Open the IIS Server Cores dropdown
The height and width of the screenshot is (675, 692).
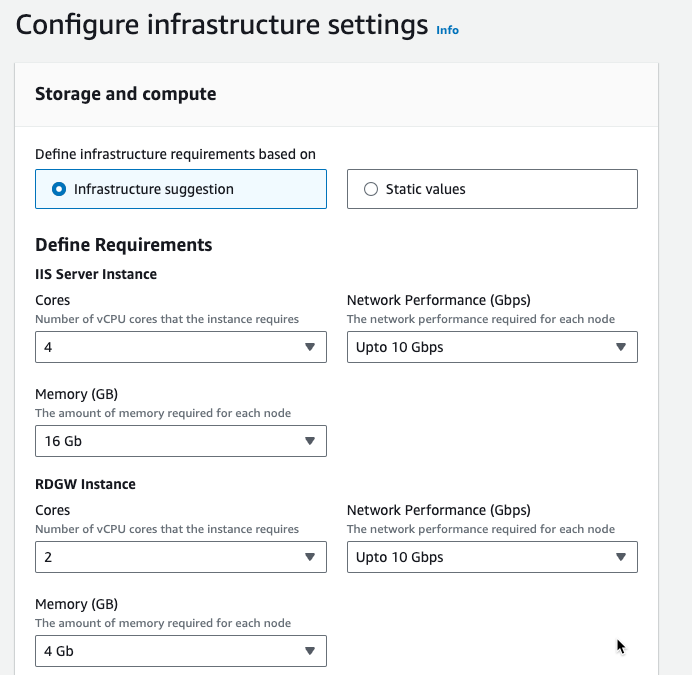pos(181,347)
